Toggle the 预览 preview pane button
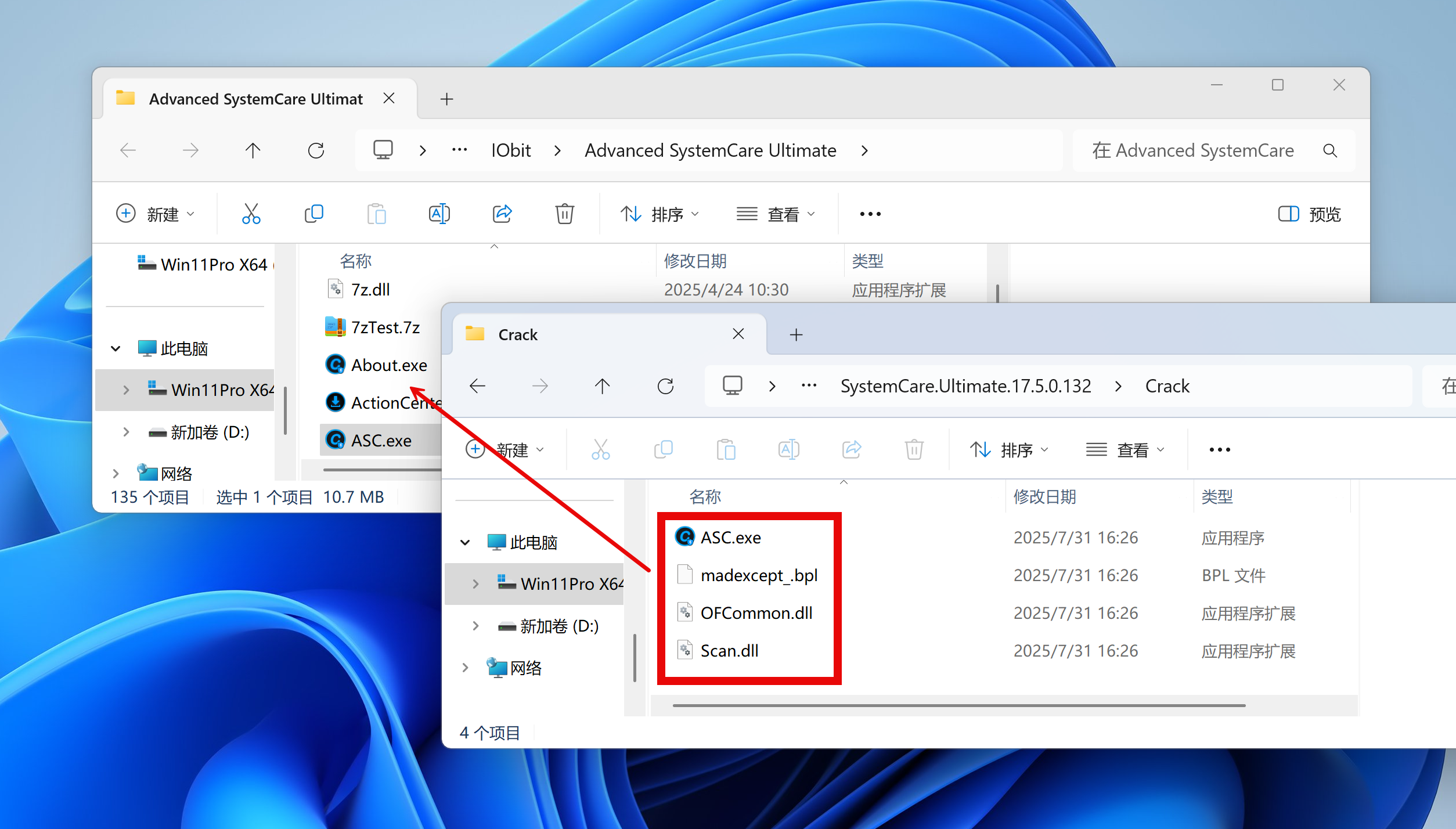 click(1310, 214)
